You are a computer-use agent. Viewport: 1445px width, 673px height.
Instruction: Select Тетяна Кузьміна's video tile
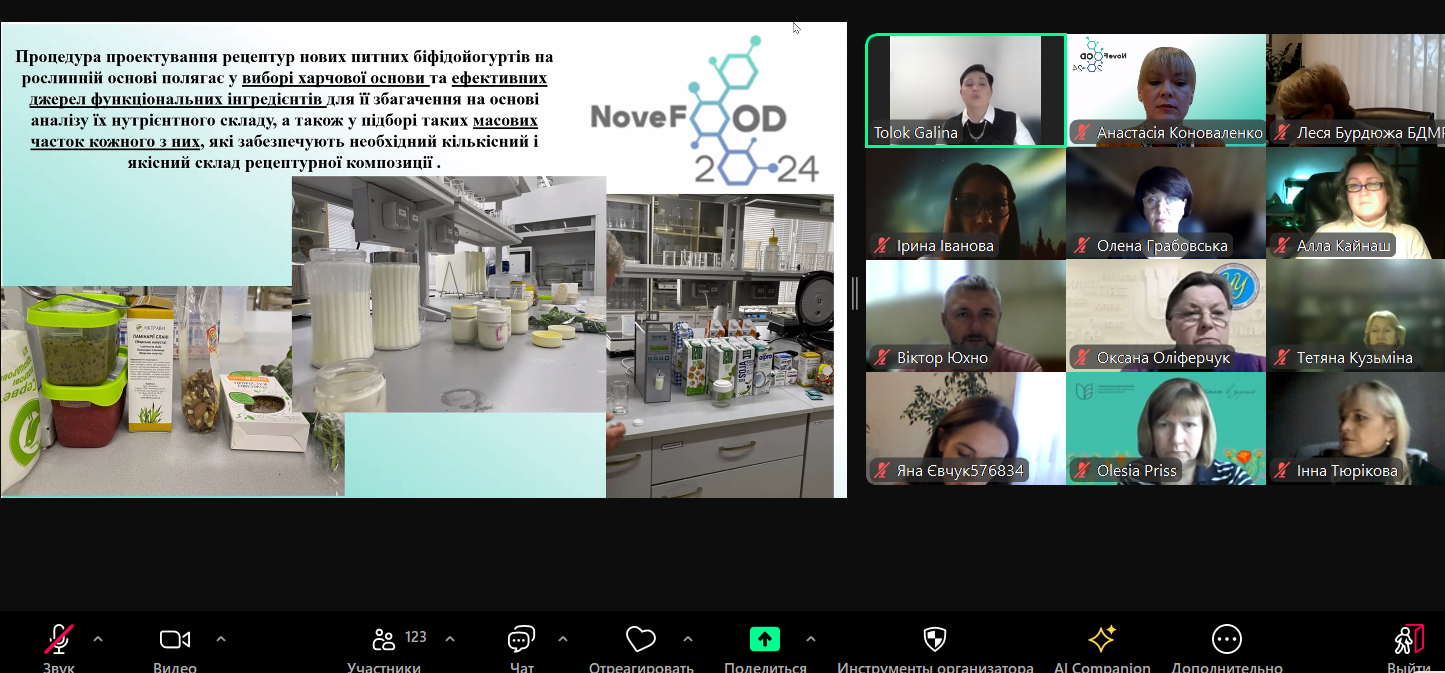[x=1356, y=316]
